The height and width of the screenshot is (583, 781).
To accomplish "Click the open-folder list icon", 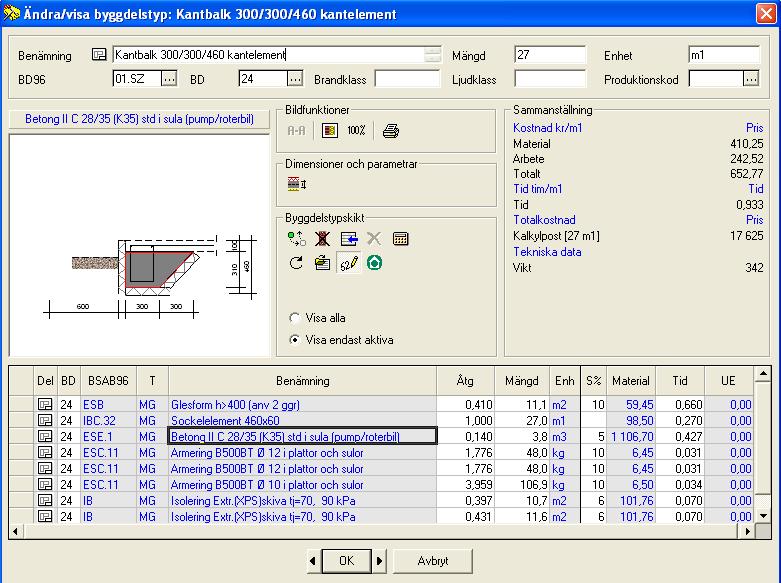I will pyautogui.click(x=322, y=263).
